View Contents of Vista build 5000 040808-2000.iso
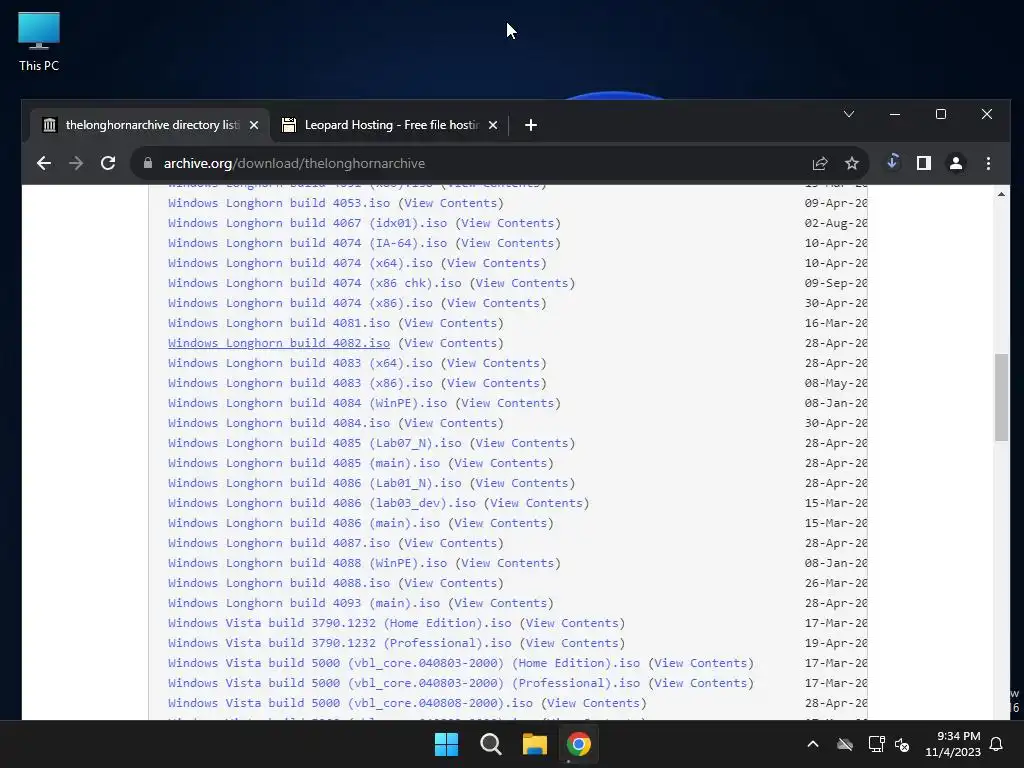 click(x=594, y=703)
